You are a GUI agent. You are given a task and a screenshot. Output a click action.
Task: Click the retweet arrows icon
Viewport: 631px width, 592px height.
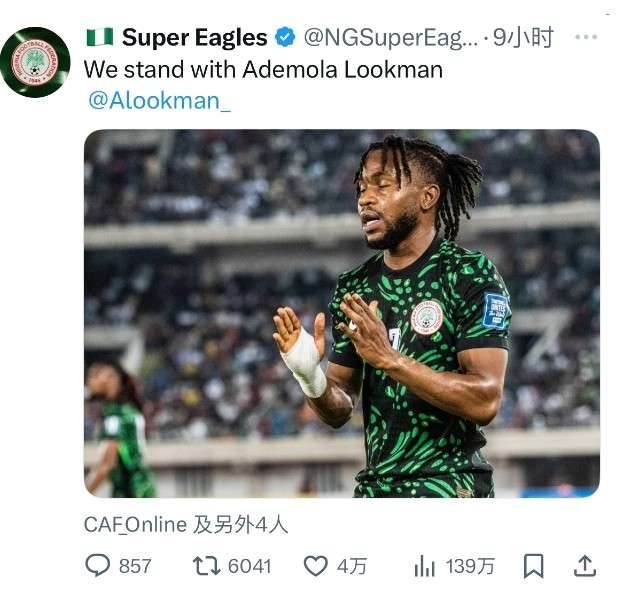pos(206,565)
